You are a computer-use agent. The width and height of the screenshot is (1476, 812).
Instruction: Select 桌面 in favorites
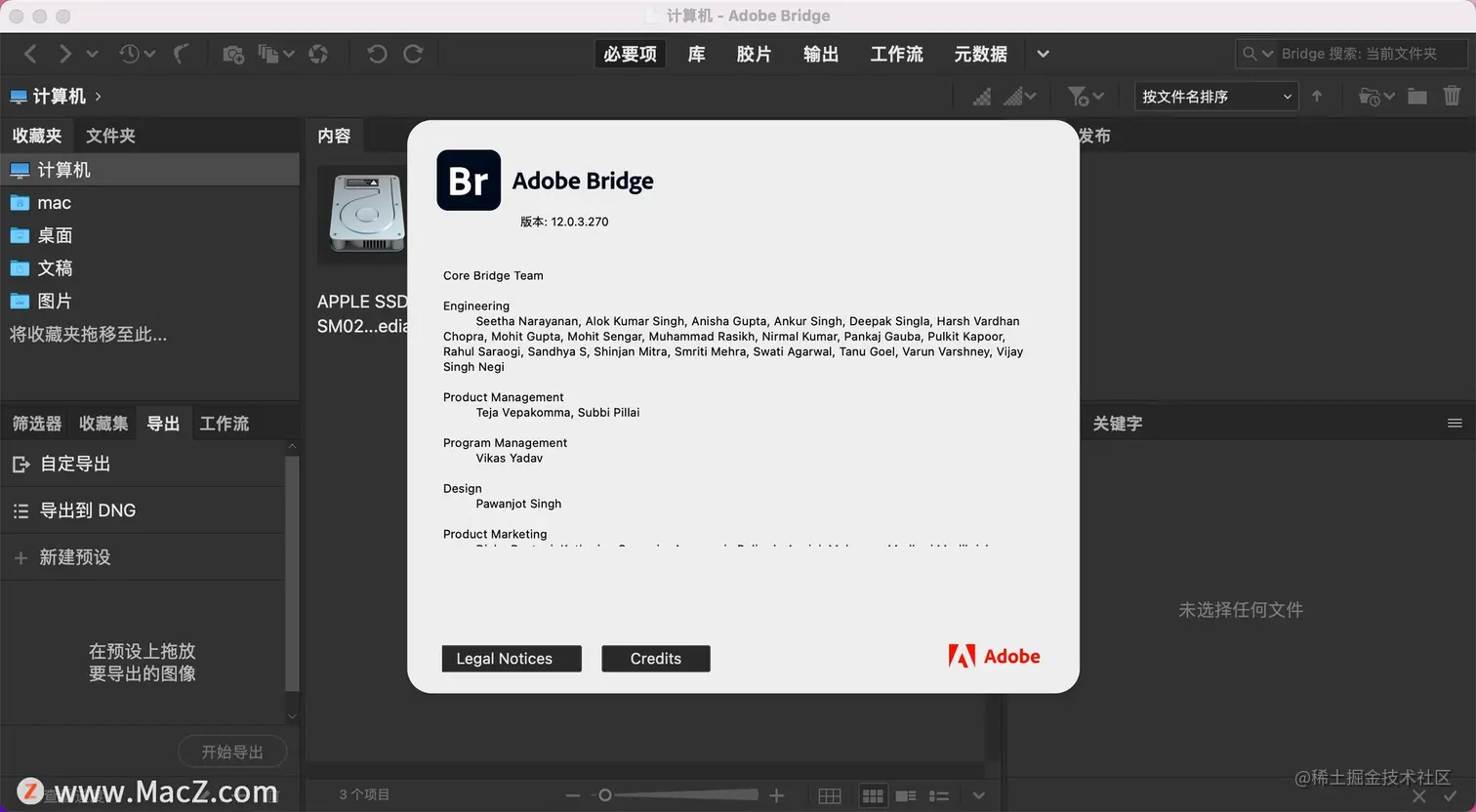(x=149, y=235)
